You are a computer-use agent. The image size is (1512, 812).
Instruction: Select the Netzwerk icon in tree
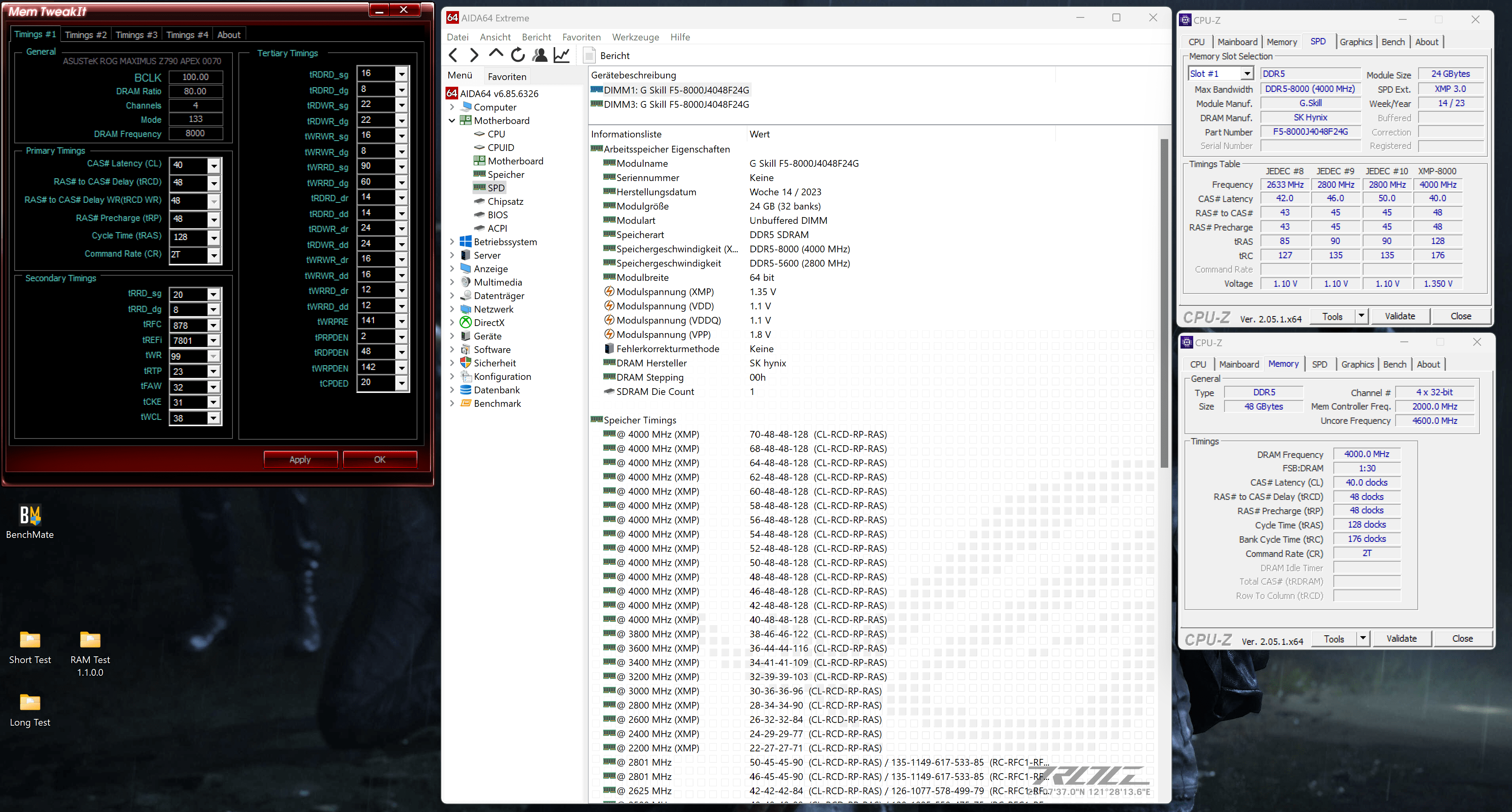click(x=466, y=309)
